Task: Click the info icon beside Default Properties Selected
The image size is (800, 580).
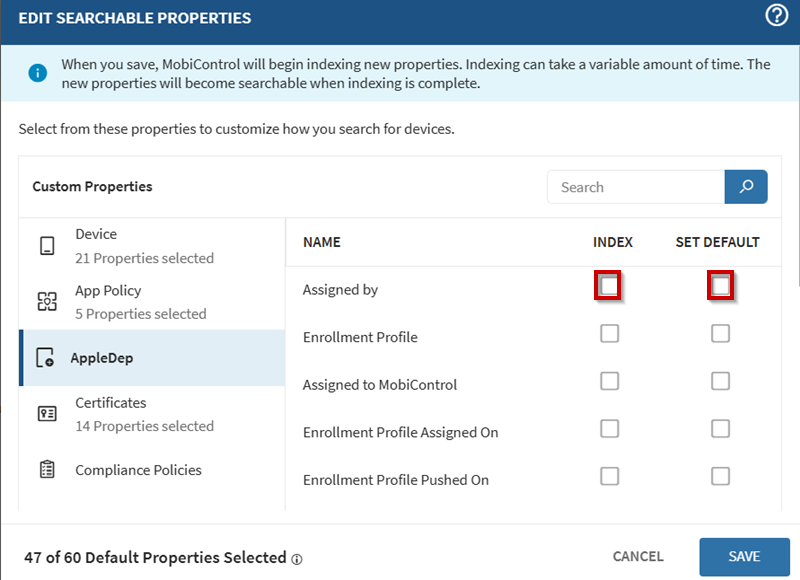Action: (297, 559)
